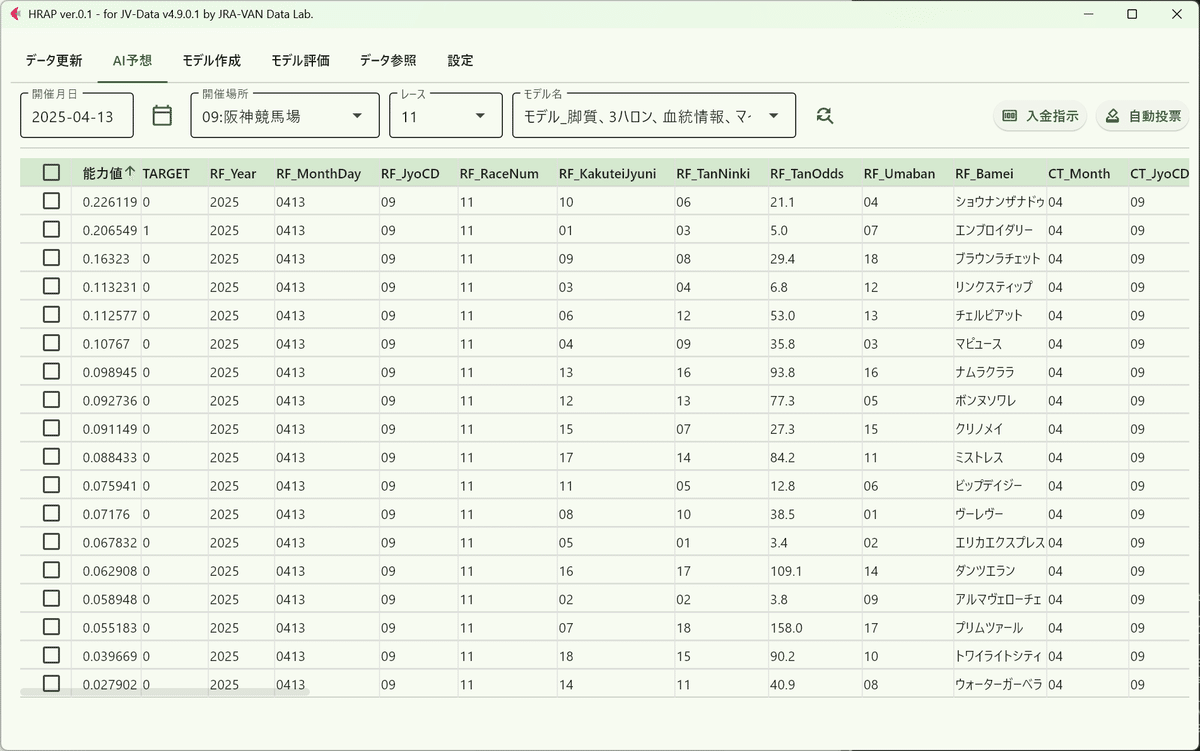Click the 自動投票 button
The width and height of the screenshot is (1200, 751).
pyautogui.click(x=1140, y=115)
